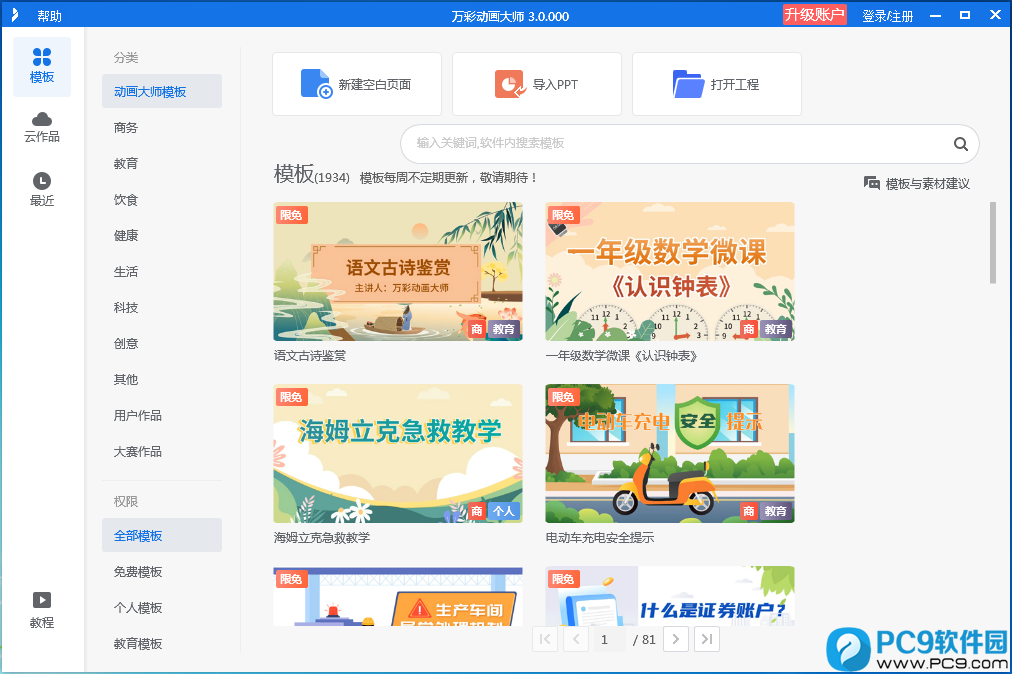Open 生产车间 template thumbnail
Image resolution: width=1012 pixels, height=674 pixels.
click(x=398, y=596)
